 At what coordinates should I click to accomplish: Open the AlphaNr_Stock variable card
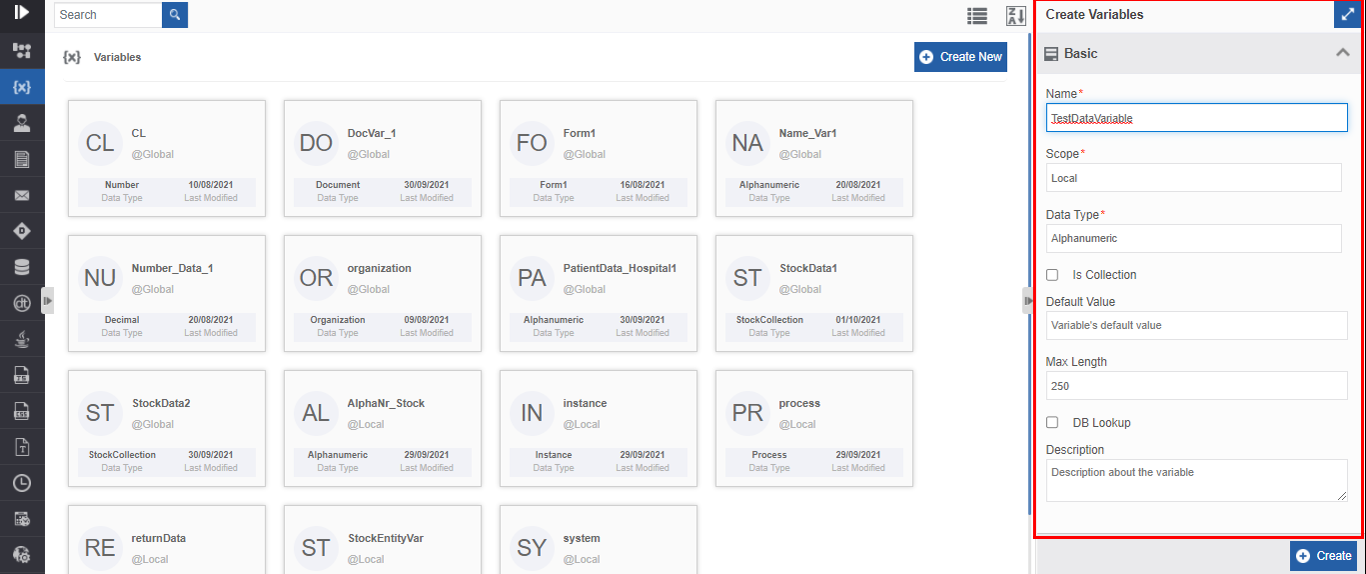[x=382, y=428]
